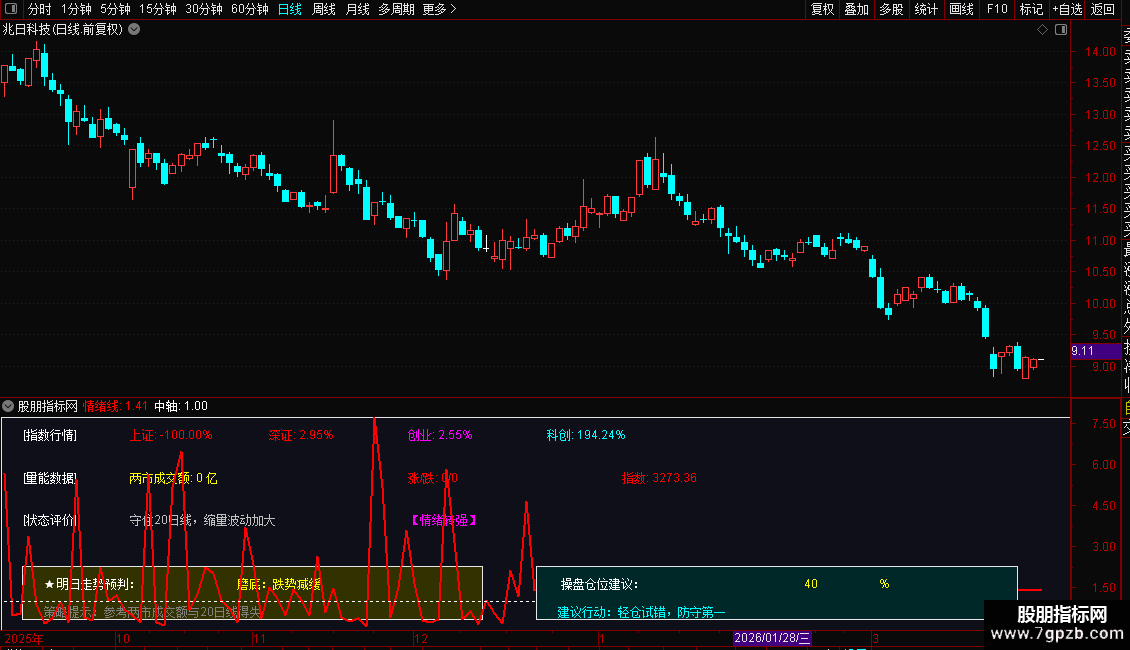Screen dimensions: 1130x650
Task: Click the 操盘仓位建议 label
Action: tap(600, 584)
